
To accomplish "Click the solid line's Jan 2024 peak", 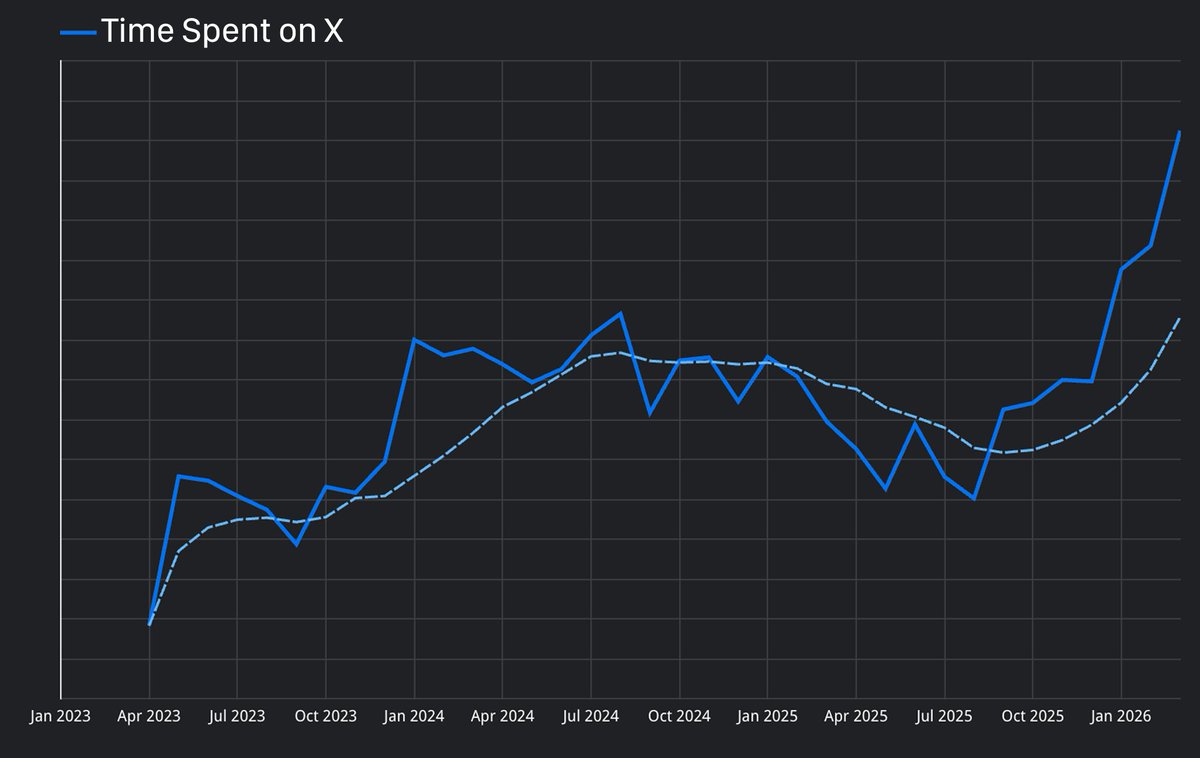I will tap(414, 340).
